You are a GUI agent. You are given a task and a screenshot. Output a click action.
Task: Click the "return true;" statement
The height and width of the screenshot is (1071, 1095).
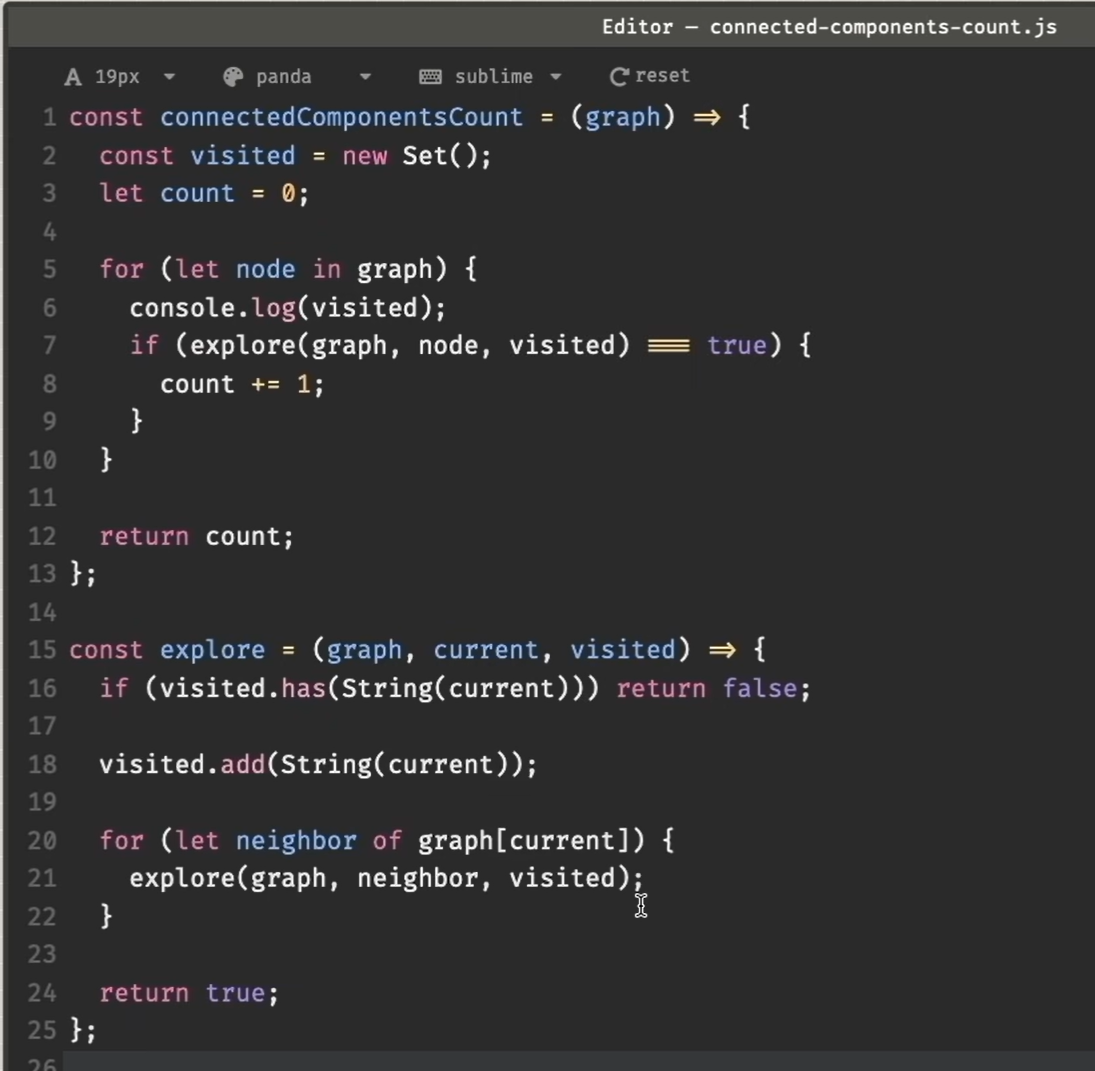point(188,993)
